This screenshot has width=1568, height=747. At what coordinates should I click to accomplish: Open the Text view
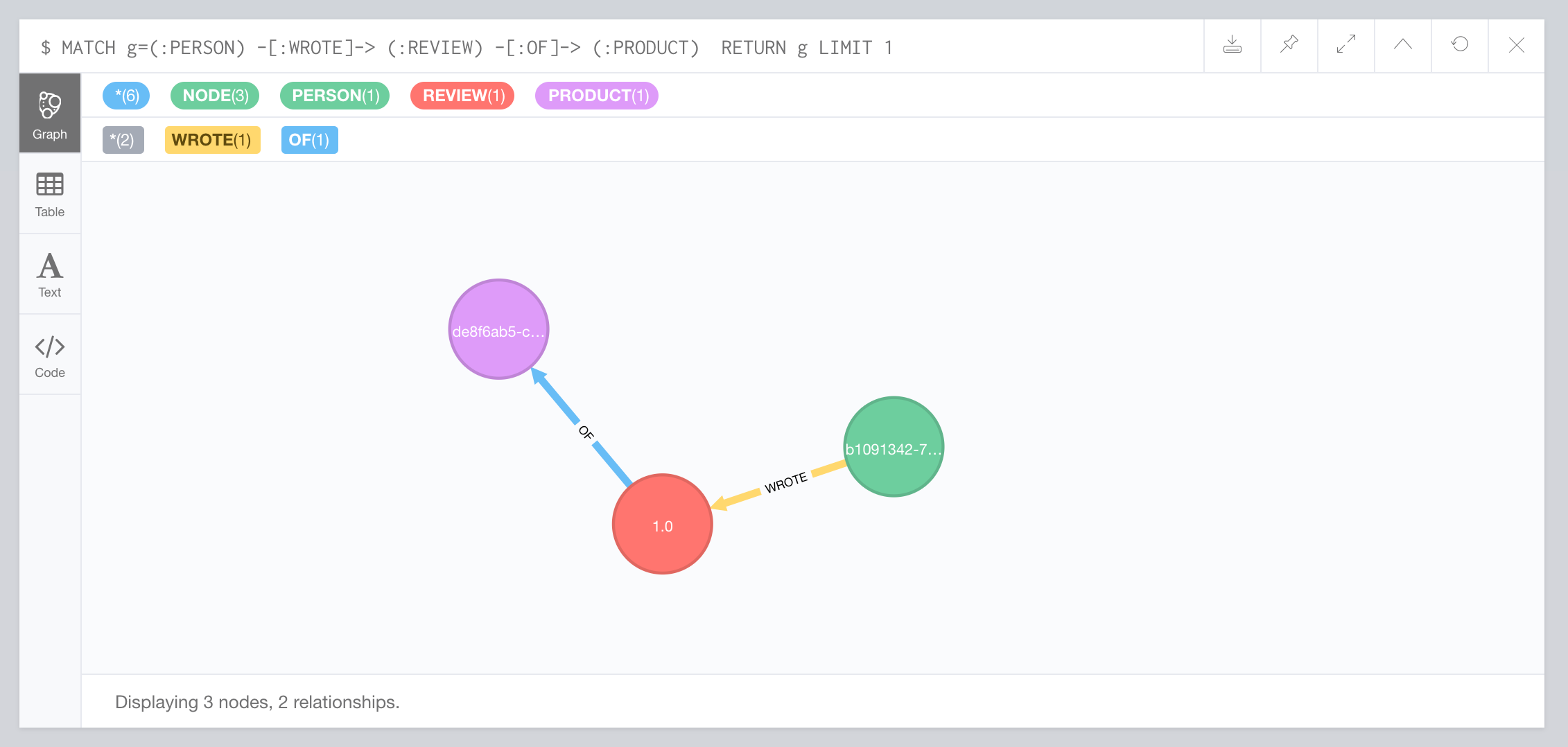click(x=49, y=274)
